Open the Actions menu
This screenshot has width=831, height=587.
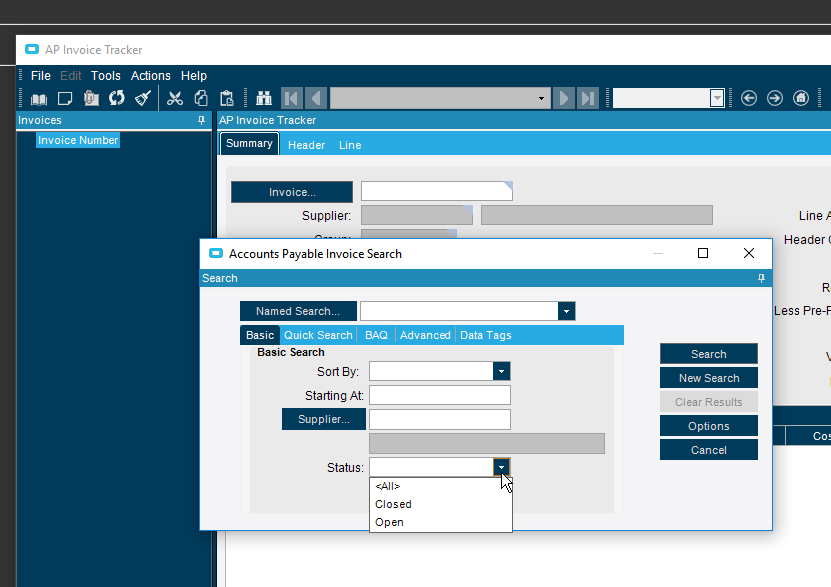151,76
